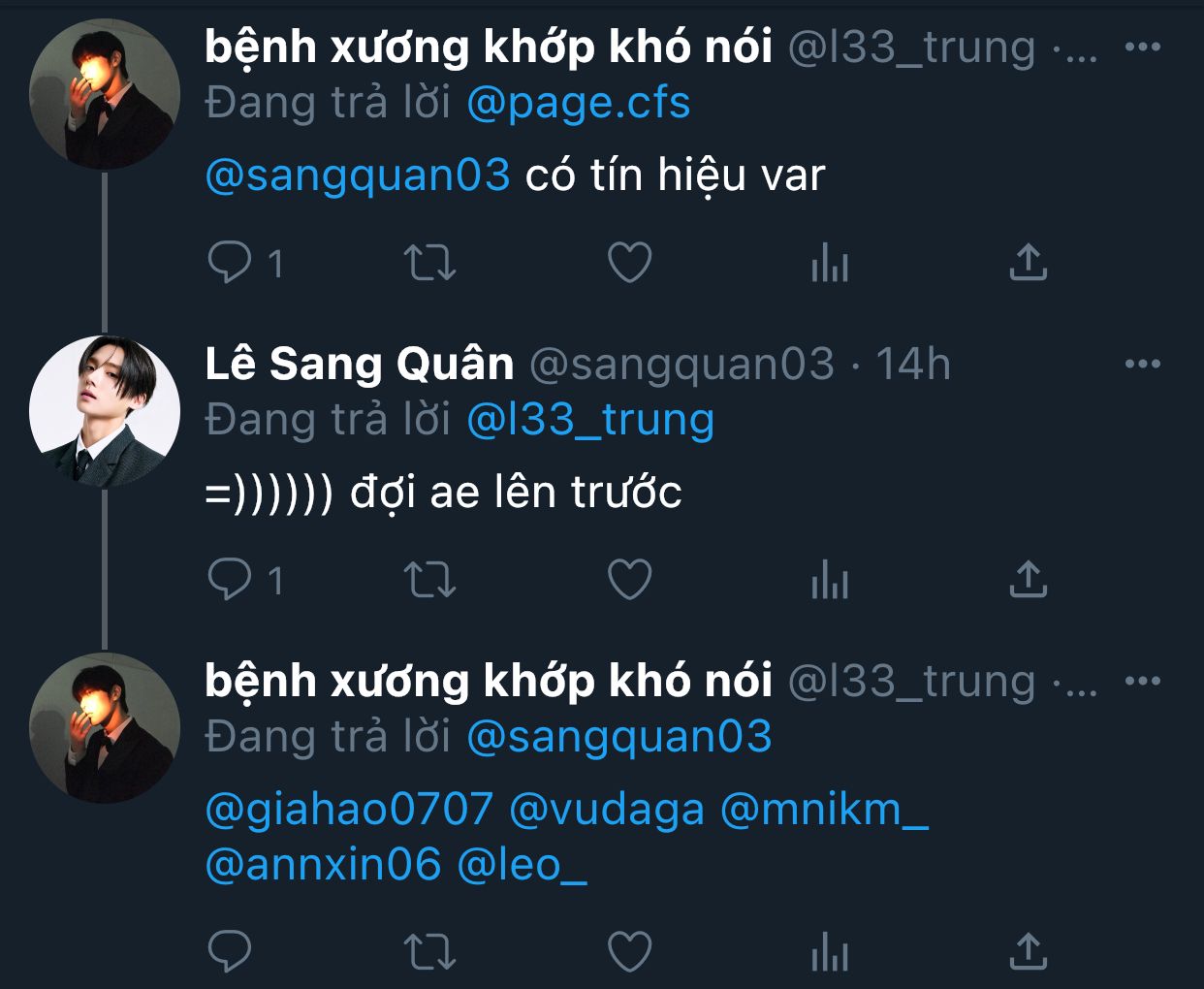
Task: View analytics for 'có tín hiệu var' tweet
Action: tap(830, 262)
